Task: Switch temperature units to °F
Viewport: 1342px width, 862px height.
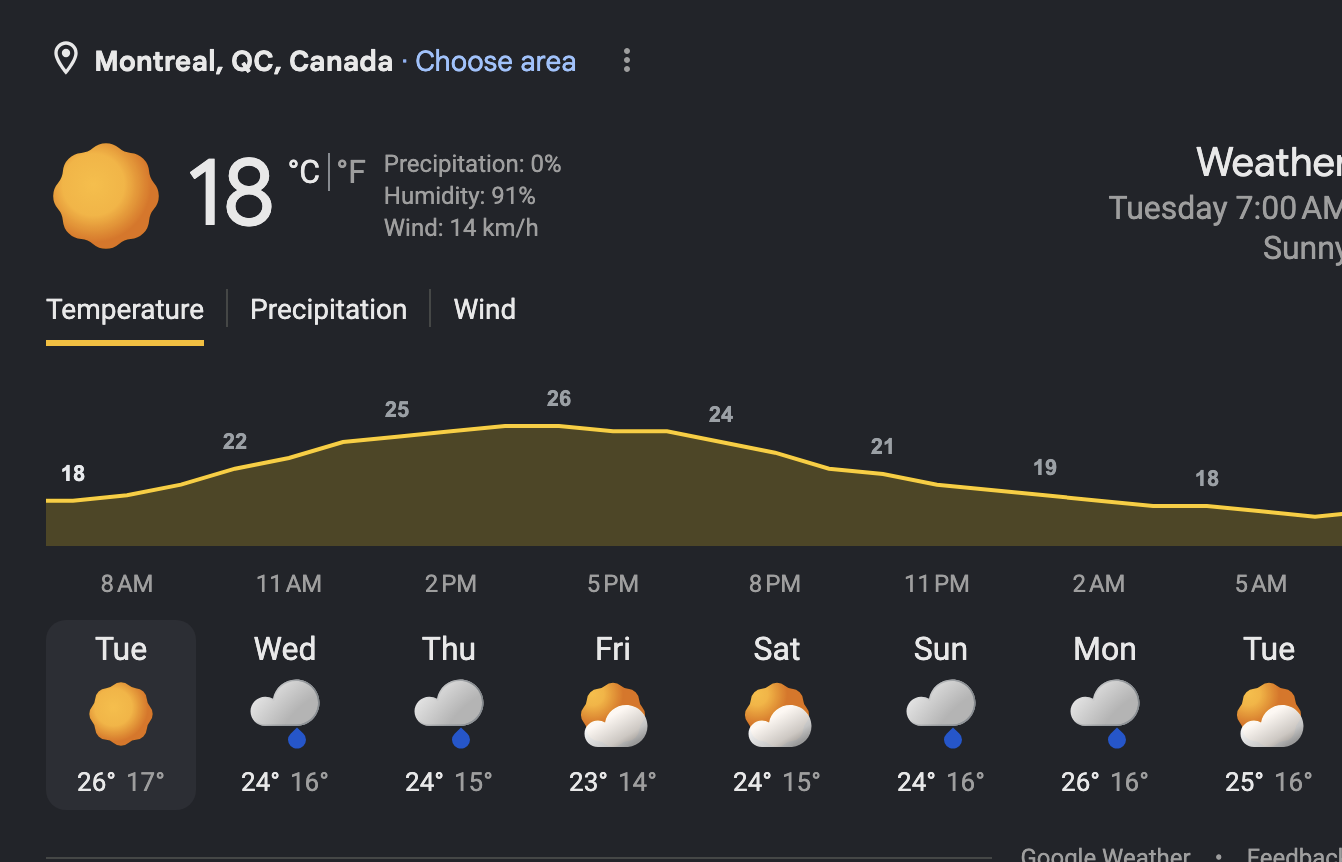Action: tap(351, 172)
